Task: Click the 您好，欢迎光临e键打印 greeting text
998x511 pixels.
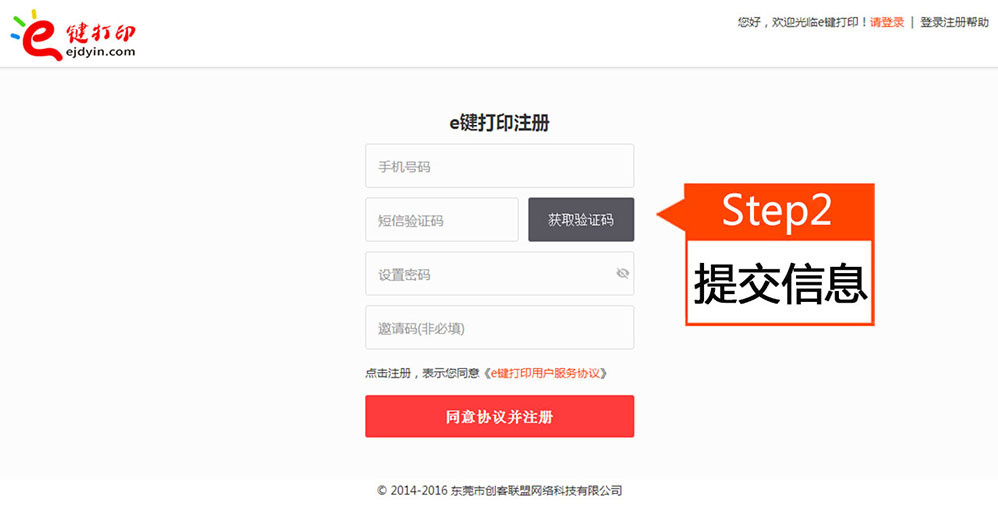Action: pyautogui.click(x=803, y=22)
